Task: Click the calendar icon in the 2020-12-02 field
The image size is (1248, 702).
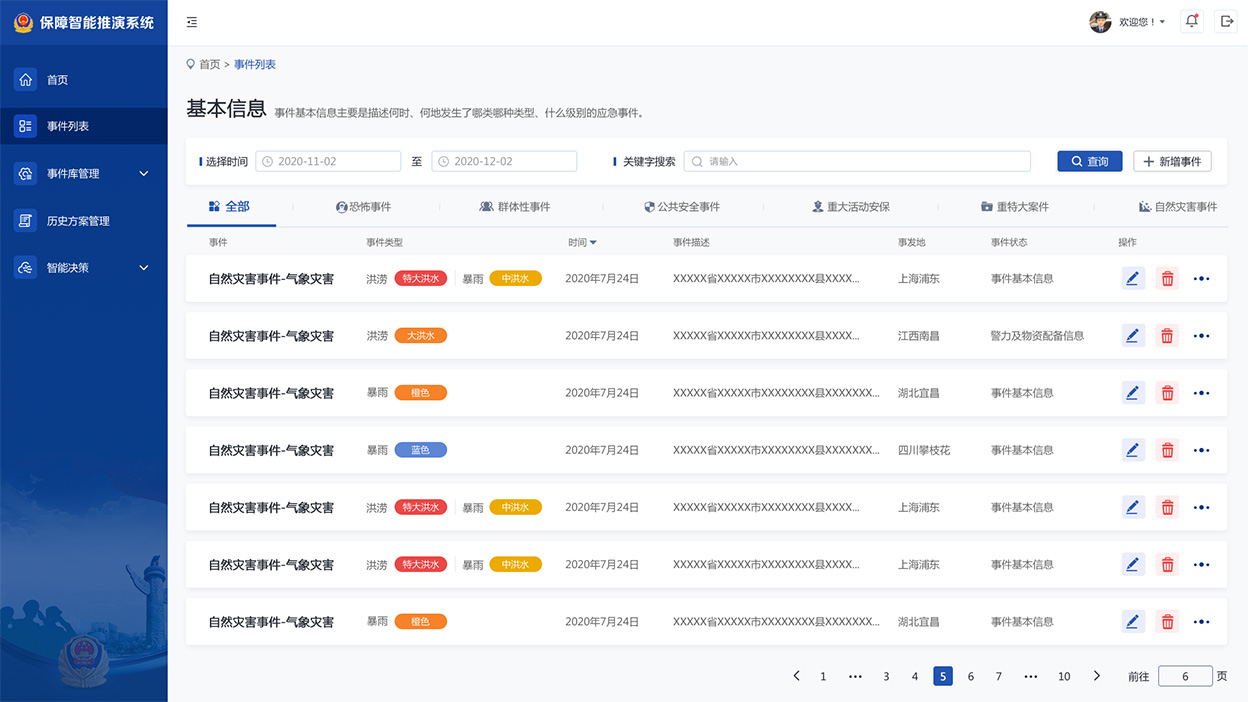Action: click(x=443, y=161)
